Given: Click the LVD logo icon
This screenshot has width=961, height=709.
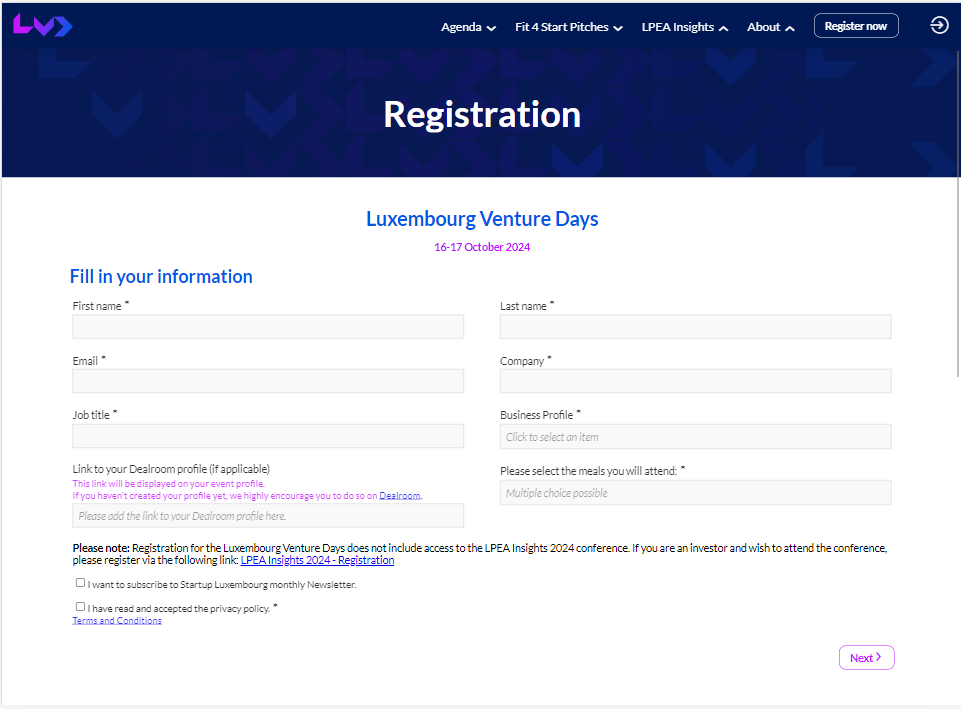Looking at the screenshot, I should [42, 25].
